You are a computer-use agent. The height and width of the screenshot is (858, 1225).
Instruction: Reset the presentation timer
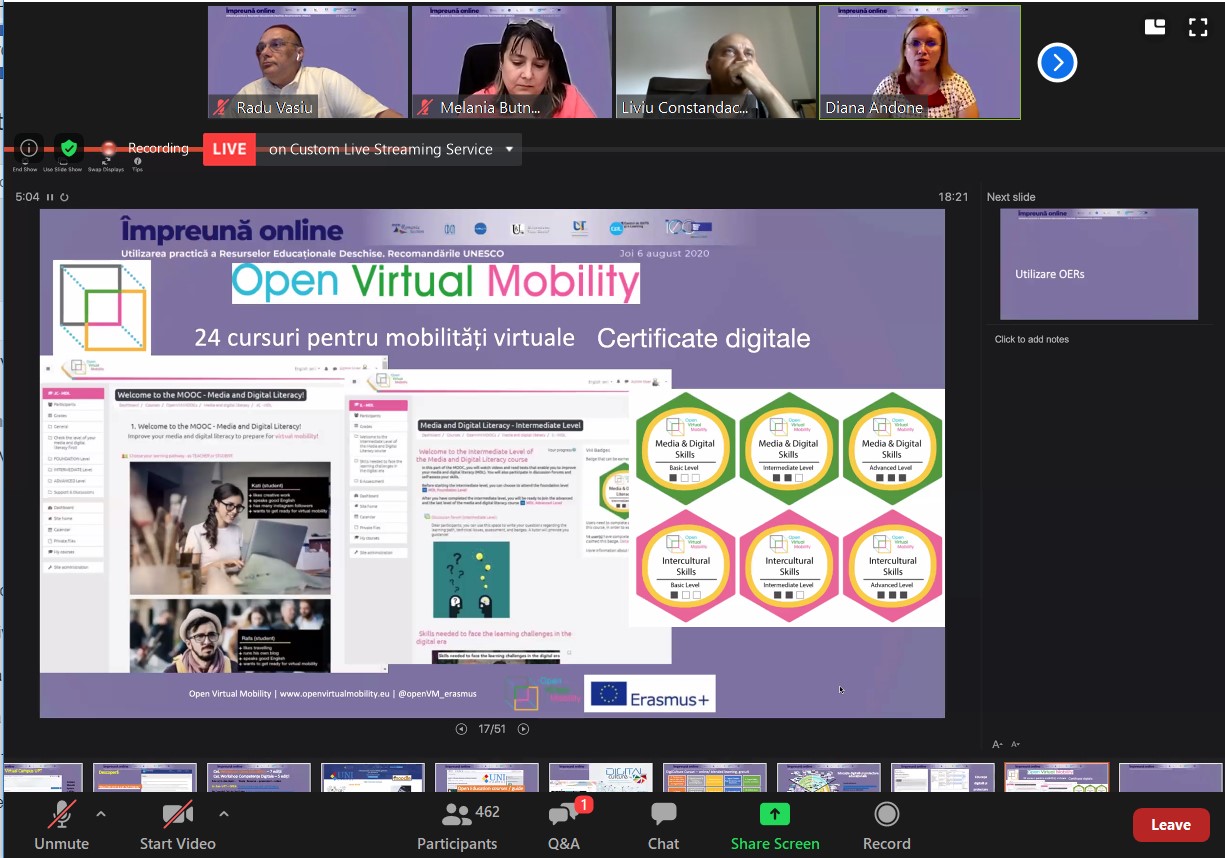pyautogui.click(x=64, y=197)
